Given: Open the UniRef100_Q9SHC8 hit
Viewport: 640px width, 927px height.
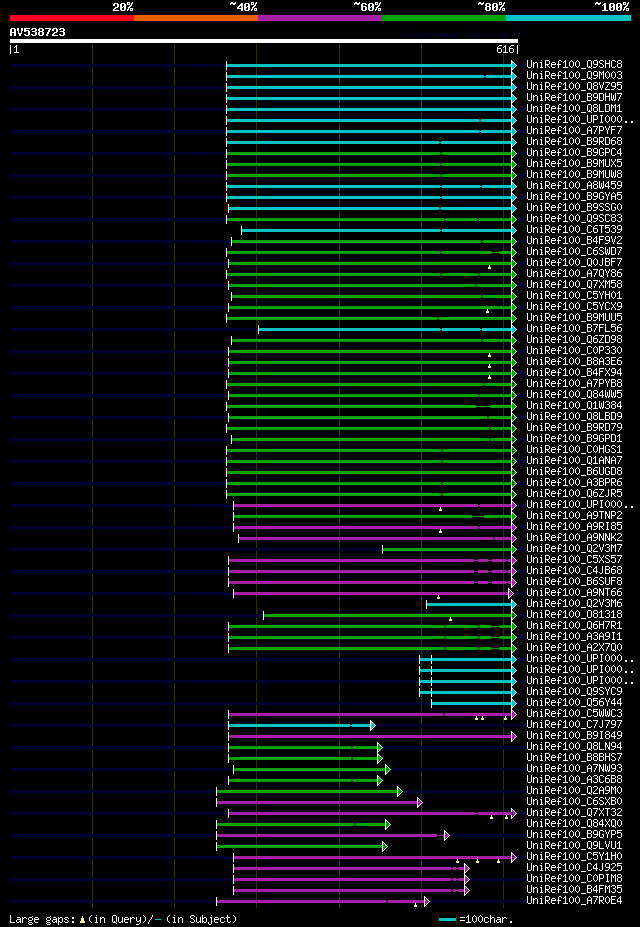Looking at the screenshot, I should [574, 64].
